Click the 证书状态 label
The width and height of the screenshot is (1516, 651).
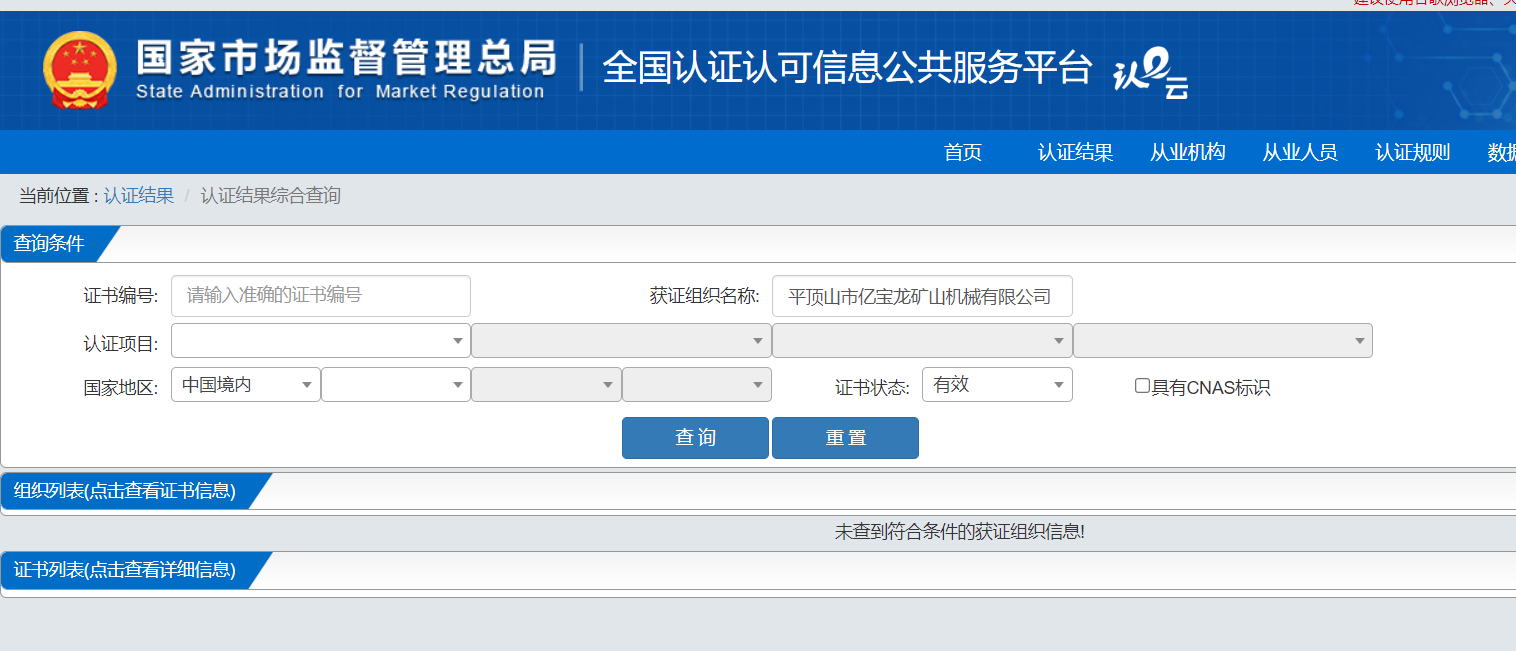(x=873, y=388)
